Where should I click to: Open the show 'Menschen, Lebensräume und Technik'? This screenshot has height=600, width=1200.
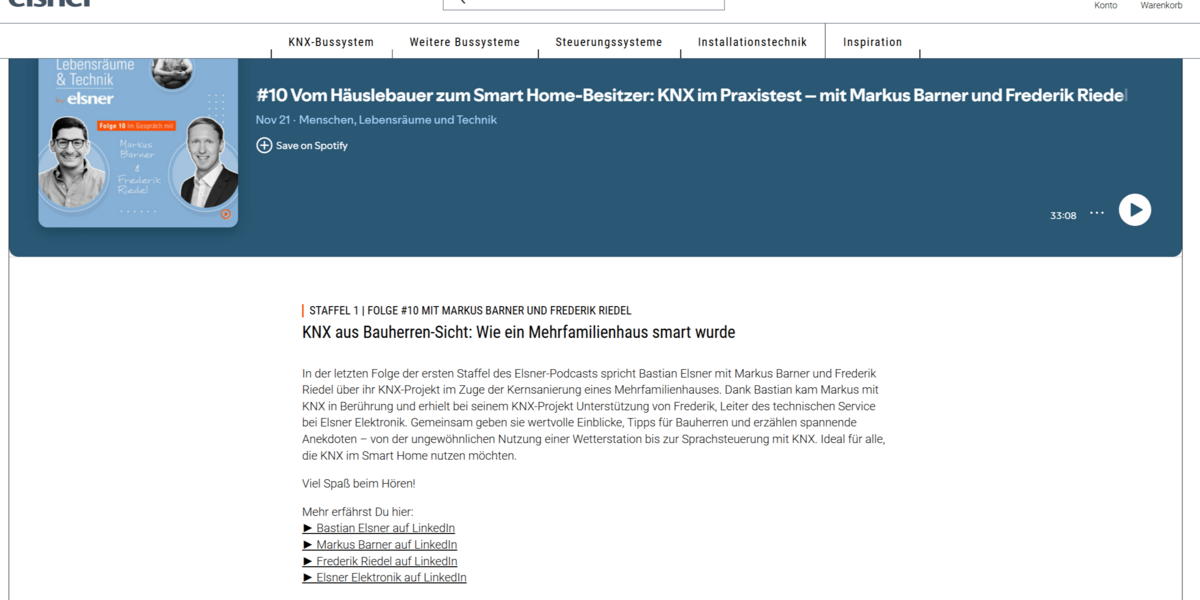point(400,120)
